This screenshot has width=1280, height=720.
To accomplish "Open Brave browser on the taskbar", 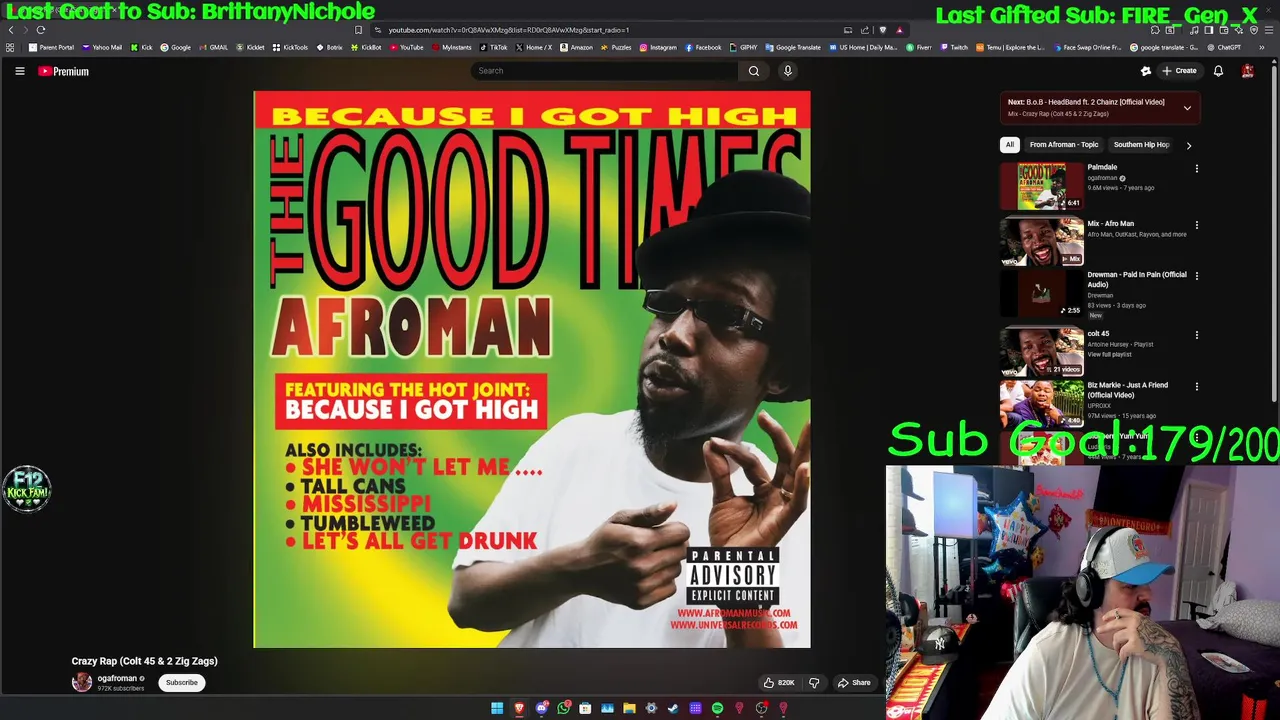I will (519, 708).
